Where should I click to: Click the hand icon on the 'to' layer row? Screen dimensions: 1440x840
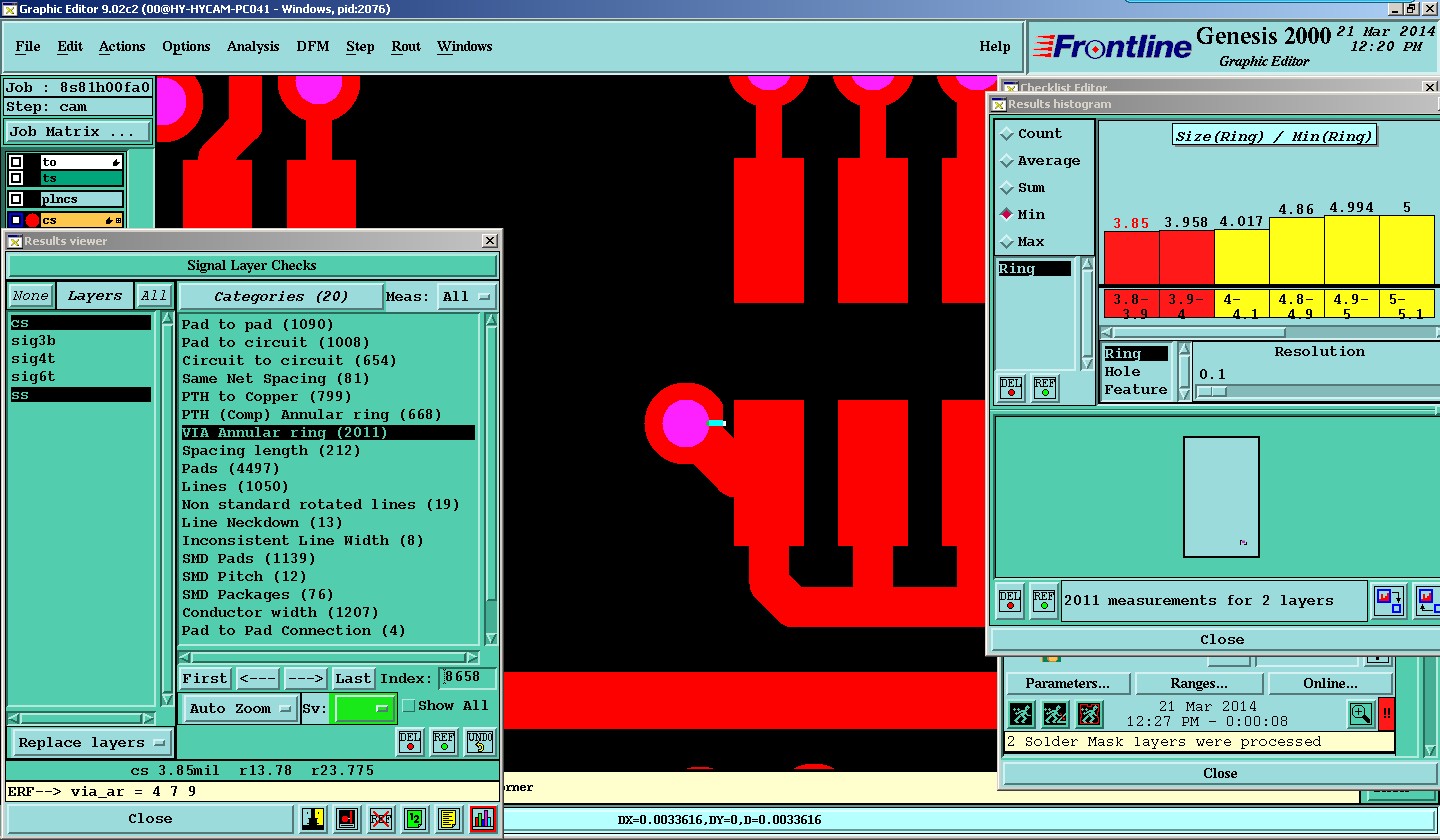click(x=117, y=162)
